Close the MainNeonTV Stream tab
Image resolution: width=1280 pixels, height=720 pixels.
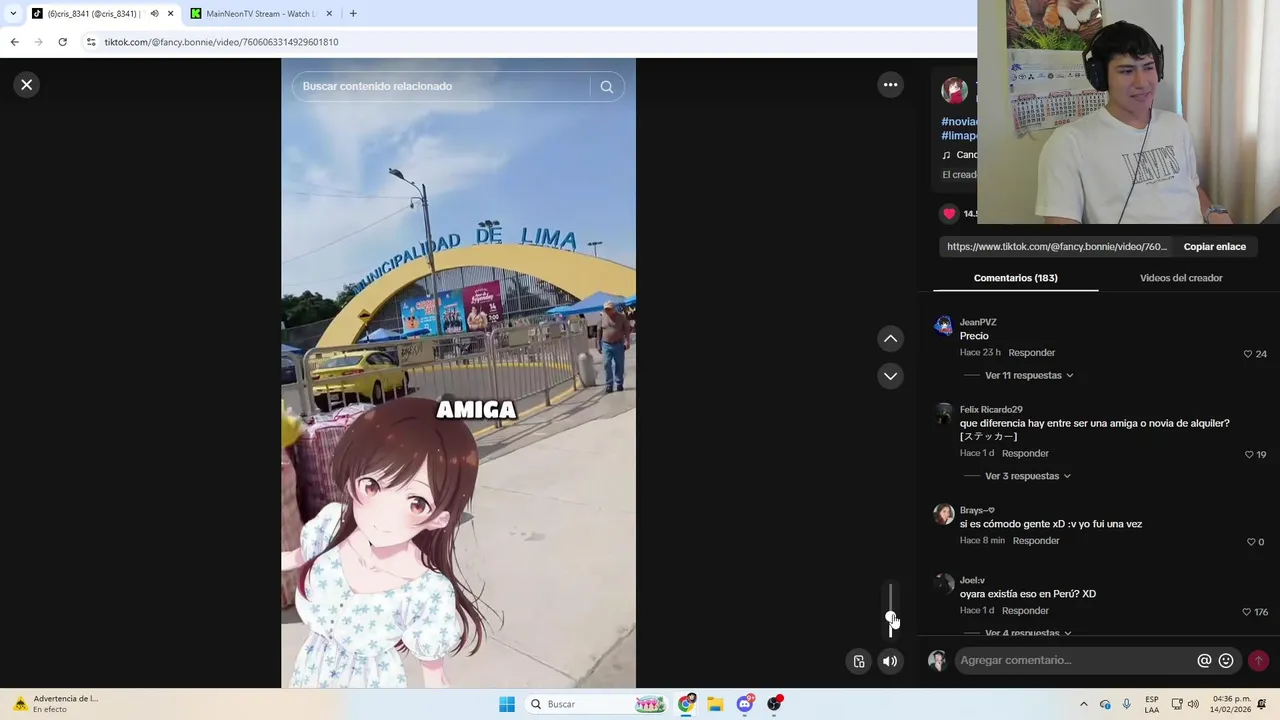coord(328,14)
